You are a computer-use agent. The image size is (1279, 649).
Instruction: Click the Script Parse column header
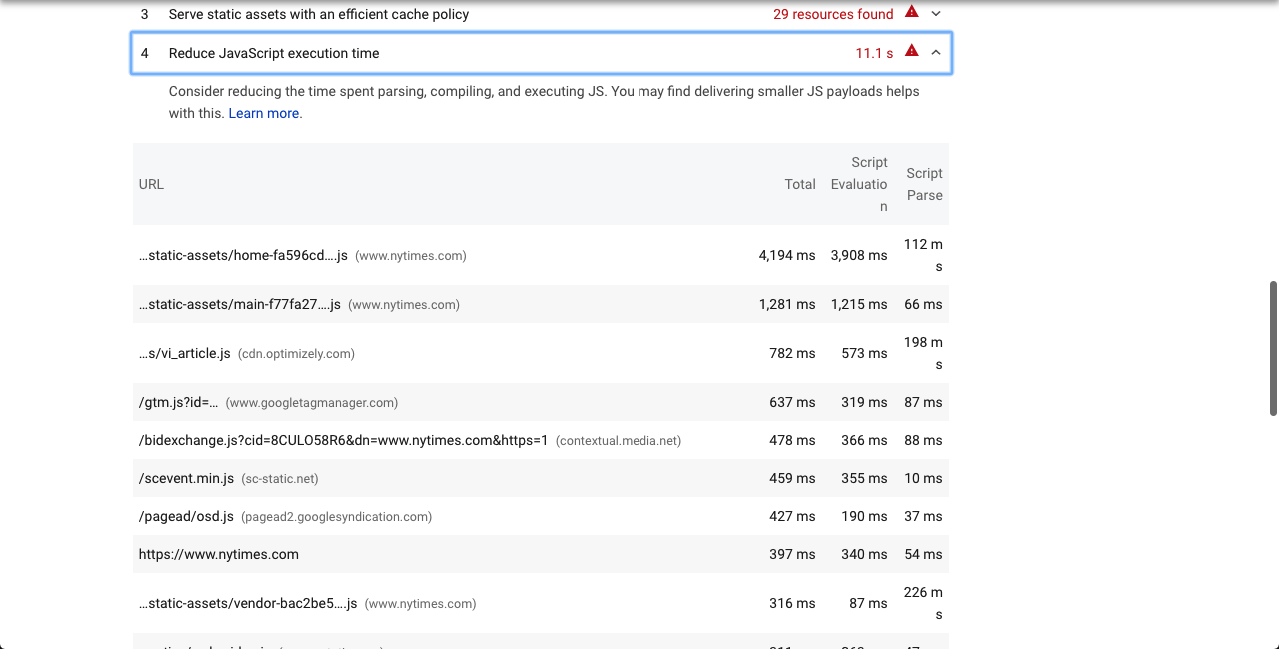[924, 185]
